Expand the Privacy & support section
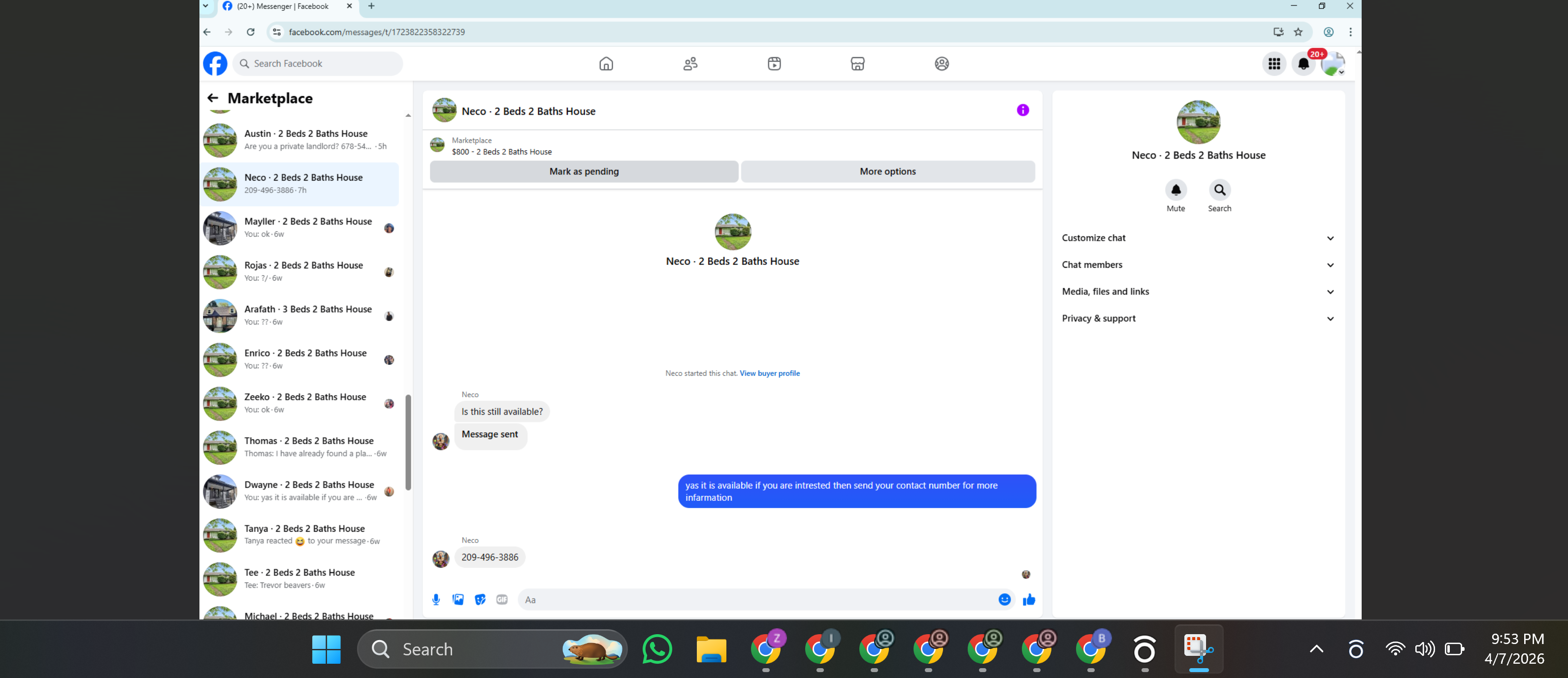Image resolution: width=1568 pixels, height=678 pixels. [x=1199, y=318]
